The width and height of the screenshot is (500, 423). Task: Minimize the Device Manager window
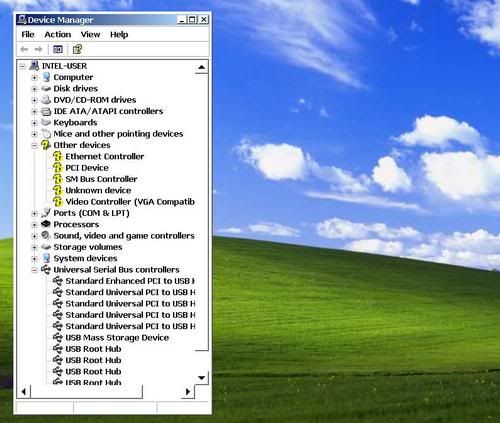pyautogui.click(x=182, y=20)
